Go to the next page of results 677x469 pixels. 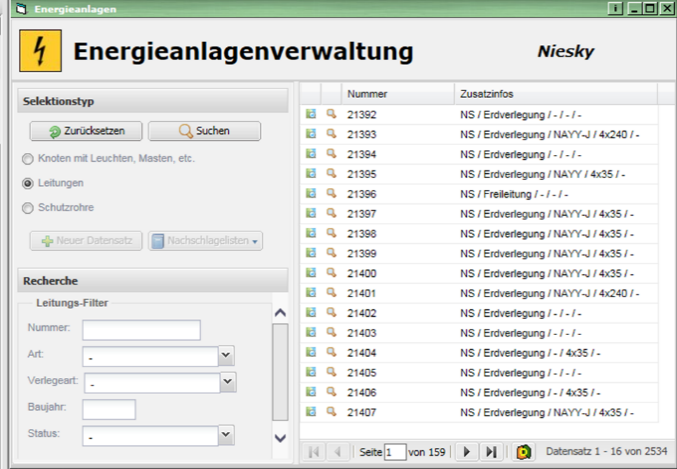coord(466,452)
